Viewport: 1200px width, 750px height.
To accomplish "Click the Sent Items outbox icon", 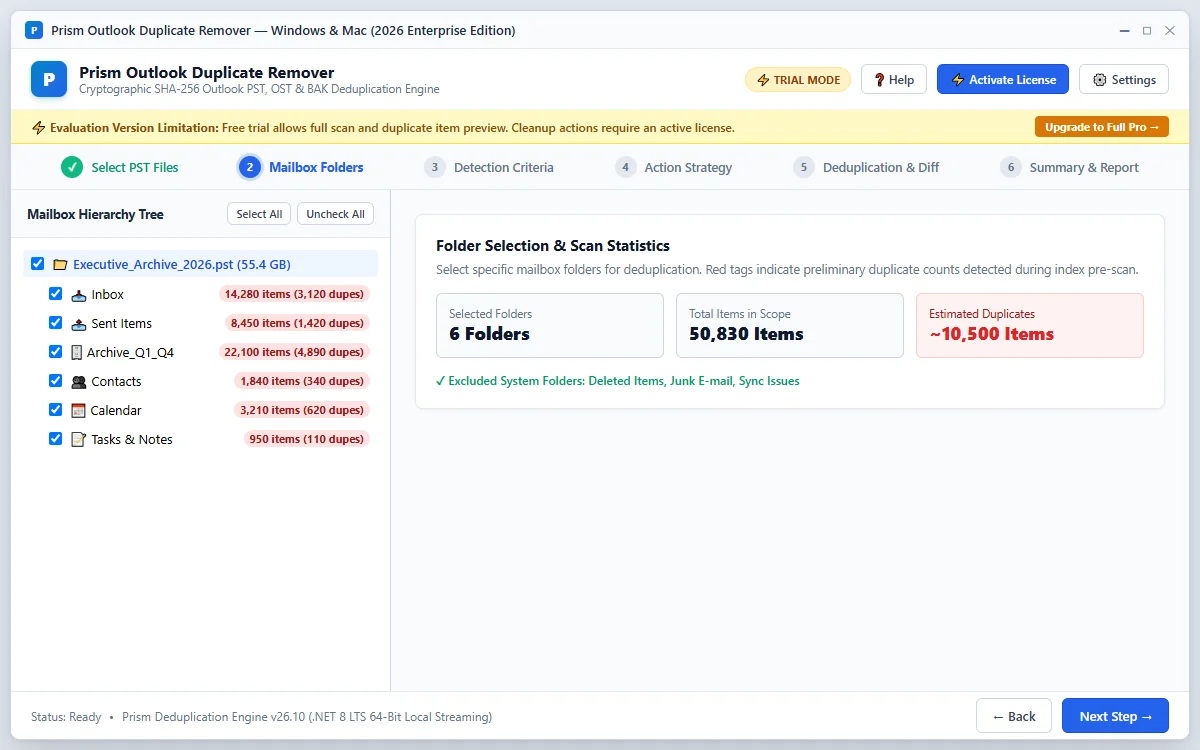I will tap(79, 324).
